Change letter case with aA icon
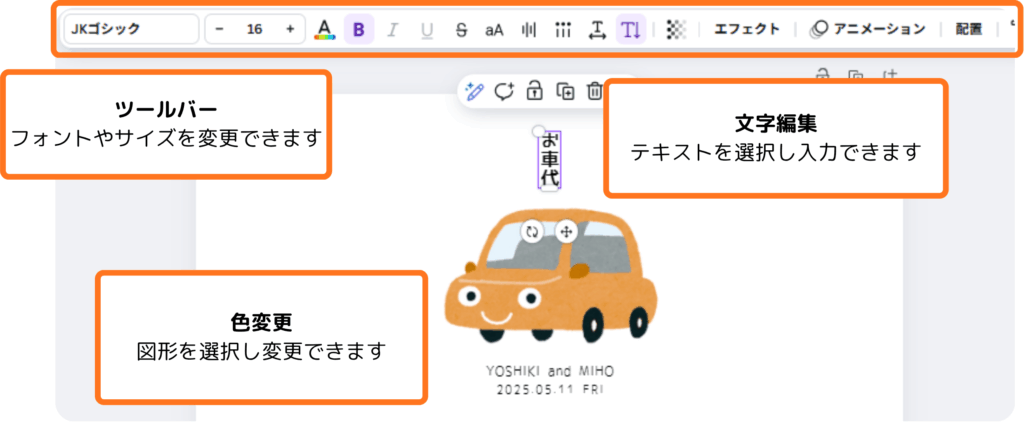 [494, 29]
